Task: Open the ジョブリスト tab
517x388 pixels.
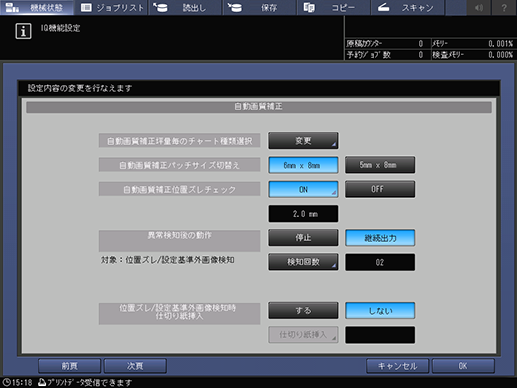Action: tap(112, 7)
